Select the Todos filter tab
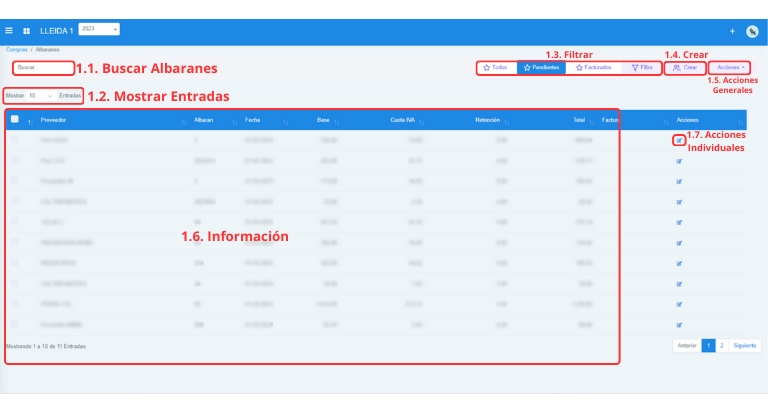The height and width of the screenshot is (413, 768). [x=496, y=68]
